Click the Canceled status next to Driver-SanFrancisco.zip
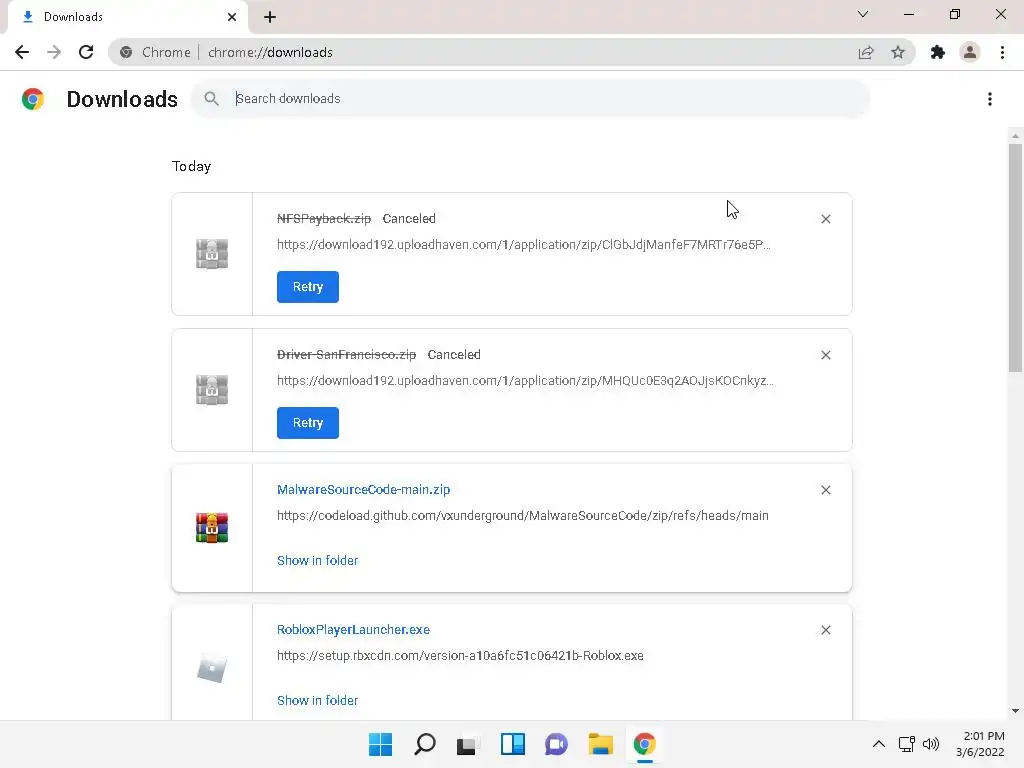The height and width of the screenshot is (768, 1024). coord(454,355)
